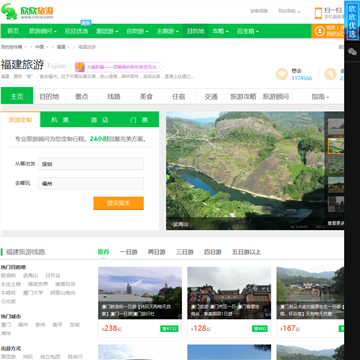
Task: Click 厦门大学 hot destination link
Action: coord(33,293)
